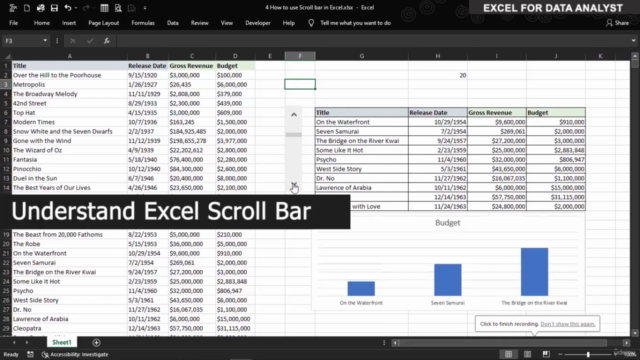
Task: Expand the formula bar with right-end chevron
Action: tap(633, 41)
